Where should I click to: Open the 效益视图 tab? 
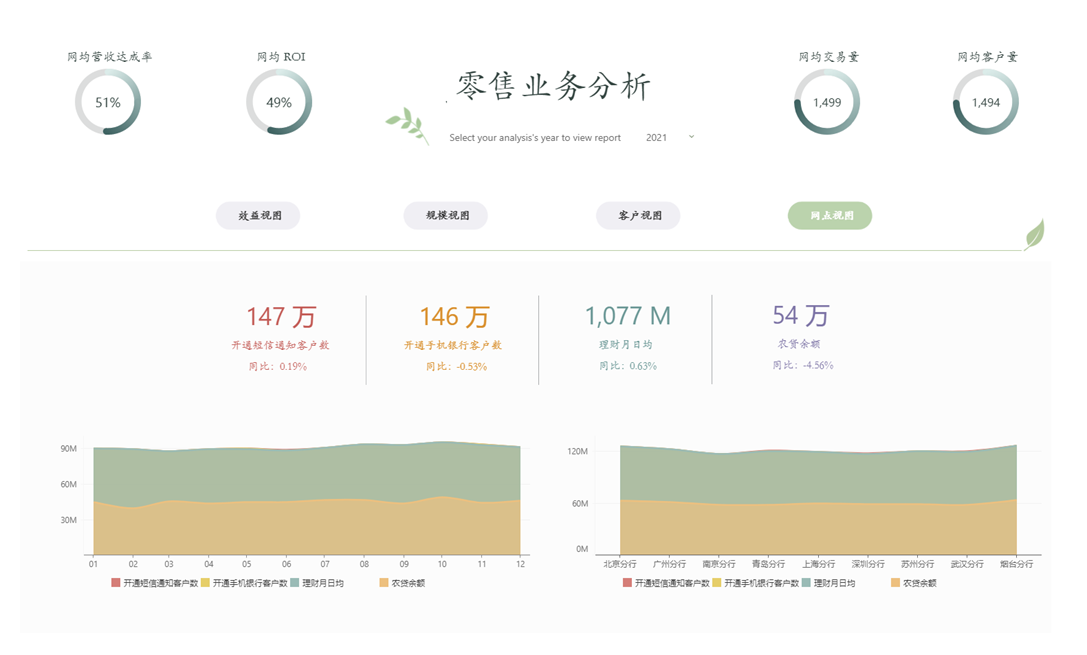258,216
